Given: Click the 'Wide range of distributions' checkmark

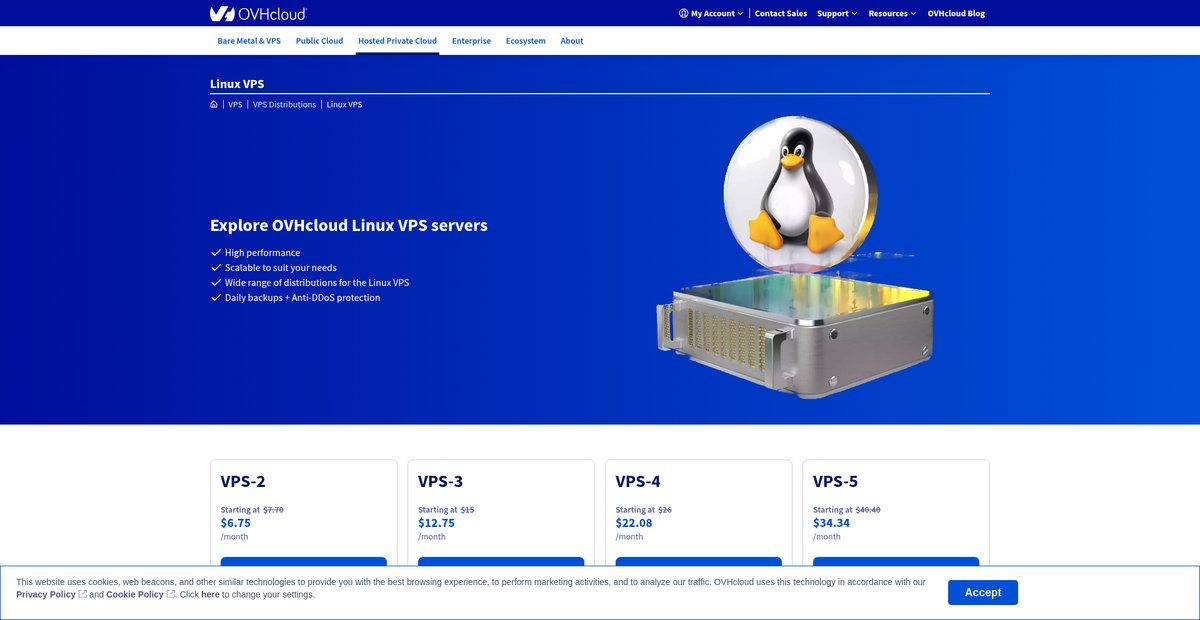Looking at the screenshot, I should point(215,283).
